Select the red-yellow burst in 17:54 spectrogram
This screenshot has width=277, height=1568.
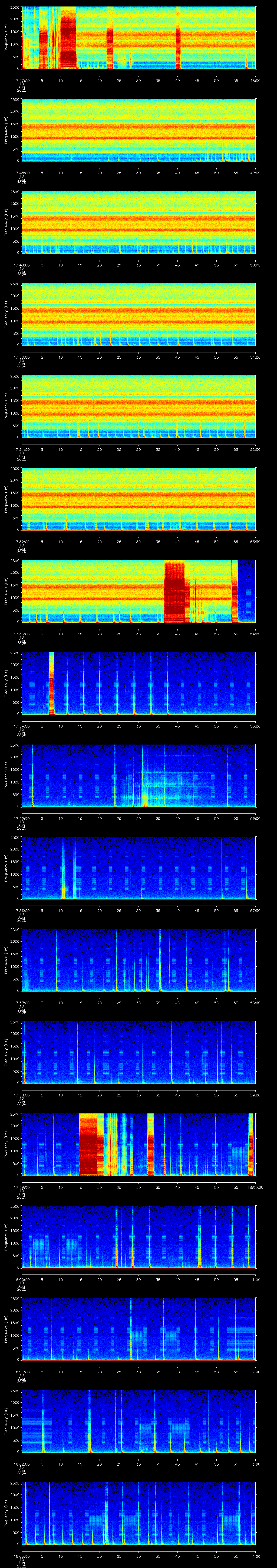(x=52, y=683)
